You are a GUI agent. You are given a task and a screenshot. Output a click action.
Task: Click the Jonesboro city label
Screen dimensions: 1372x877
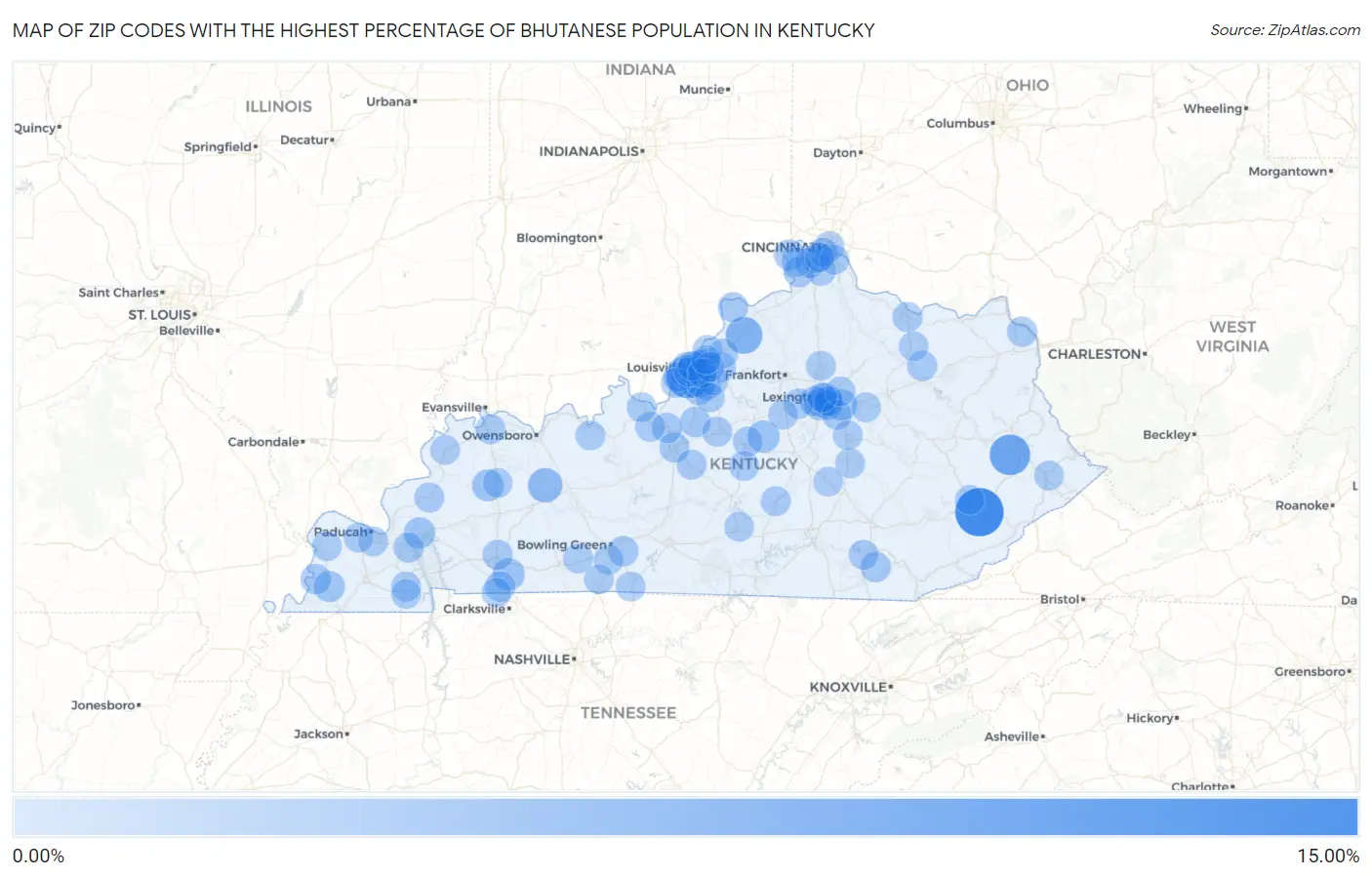[103, 705]
